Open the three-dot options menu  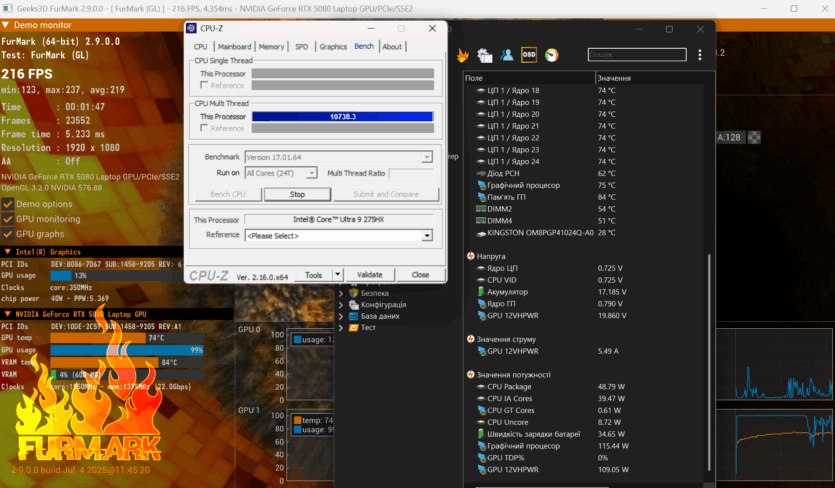coord(700,55)
